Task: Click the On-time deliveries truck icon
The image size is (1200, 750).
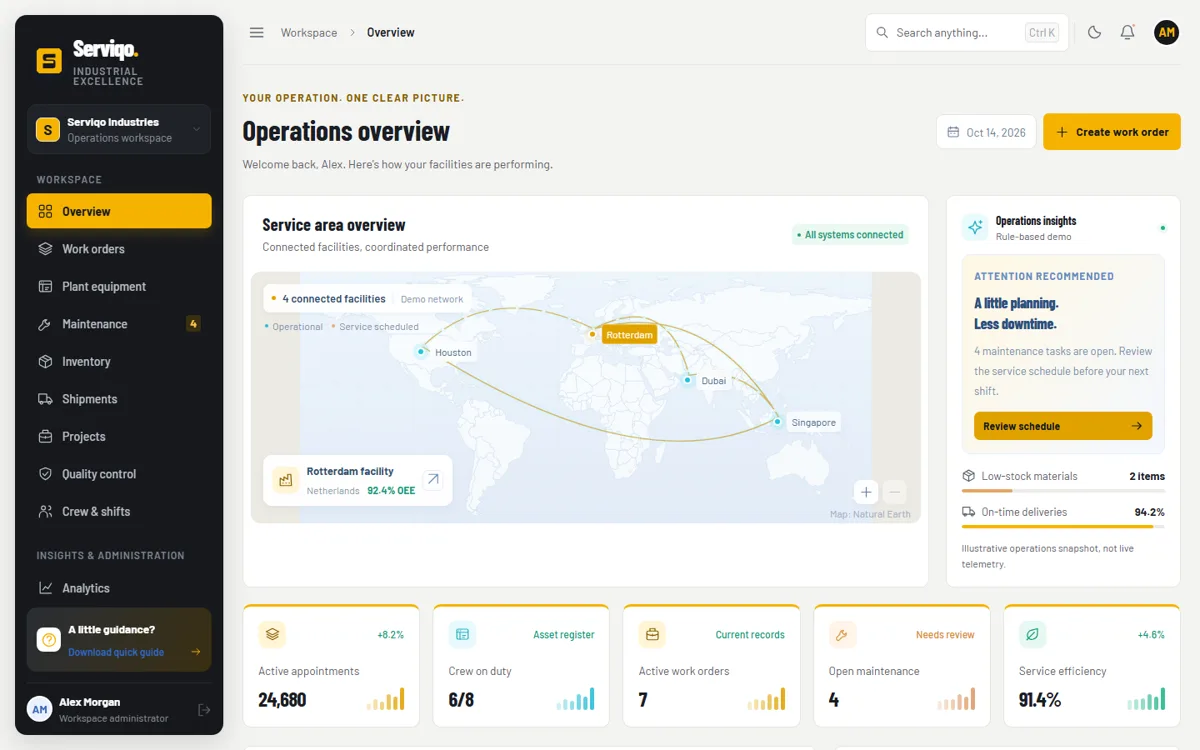Action: point(968,512)
